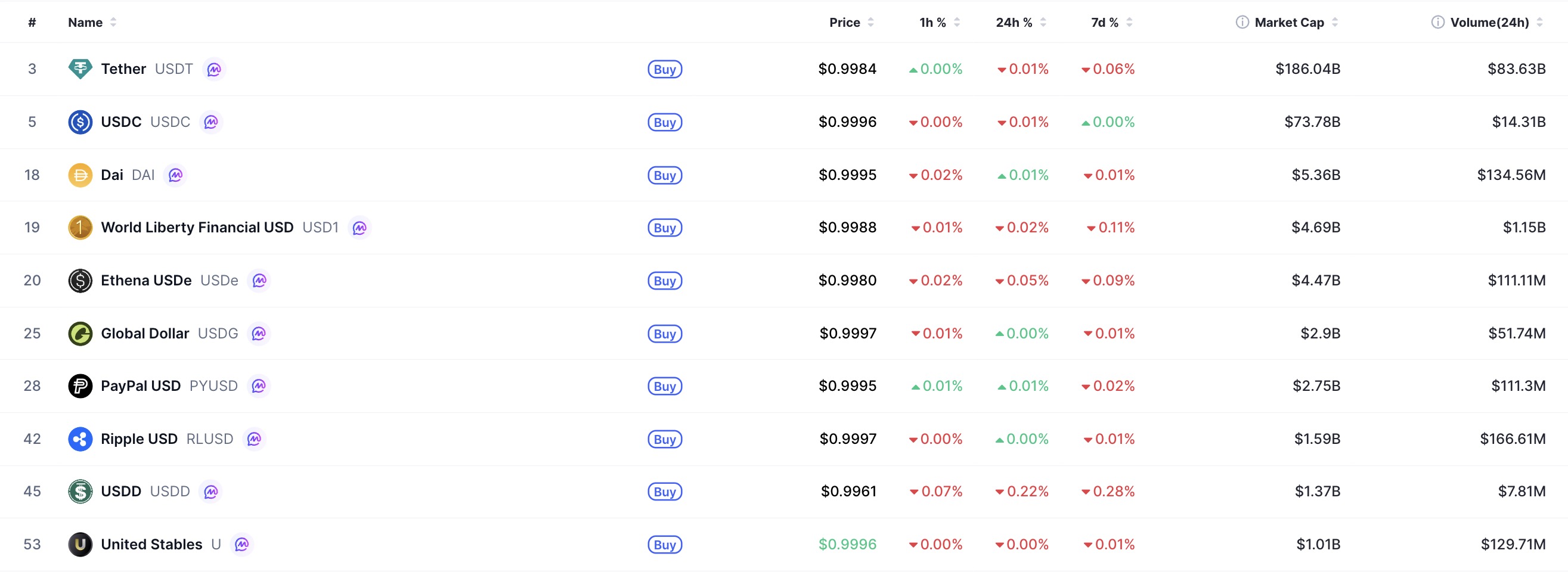Open the purple chart icon beside RLUSD
Screen dimensions: 1568x572
[x=254, y=439]
